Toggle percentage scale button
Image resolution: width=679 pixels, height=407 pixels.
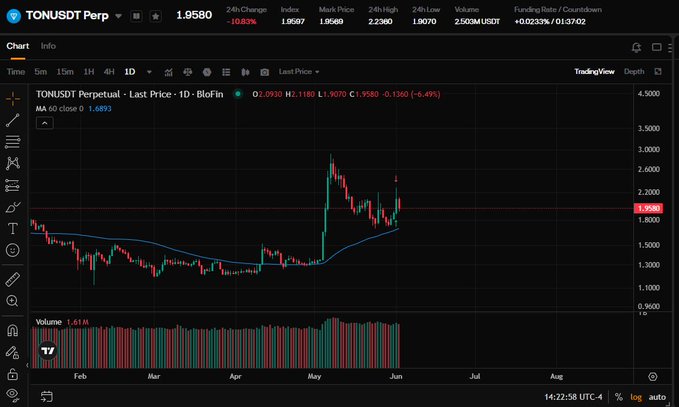618,397
